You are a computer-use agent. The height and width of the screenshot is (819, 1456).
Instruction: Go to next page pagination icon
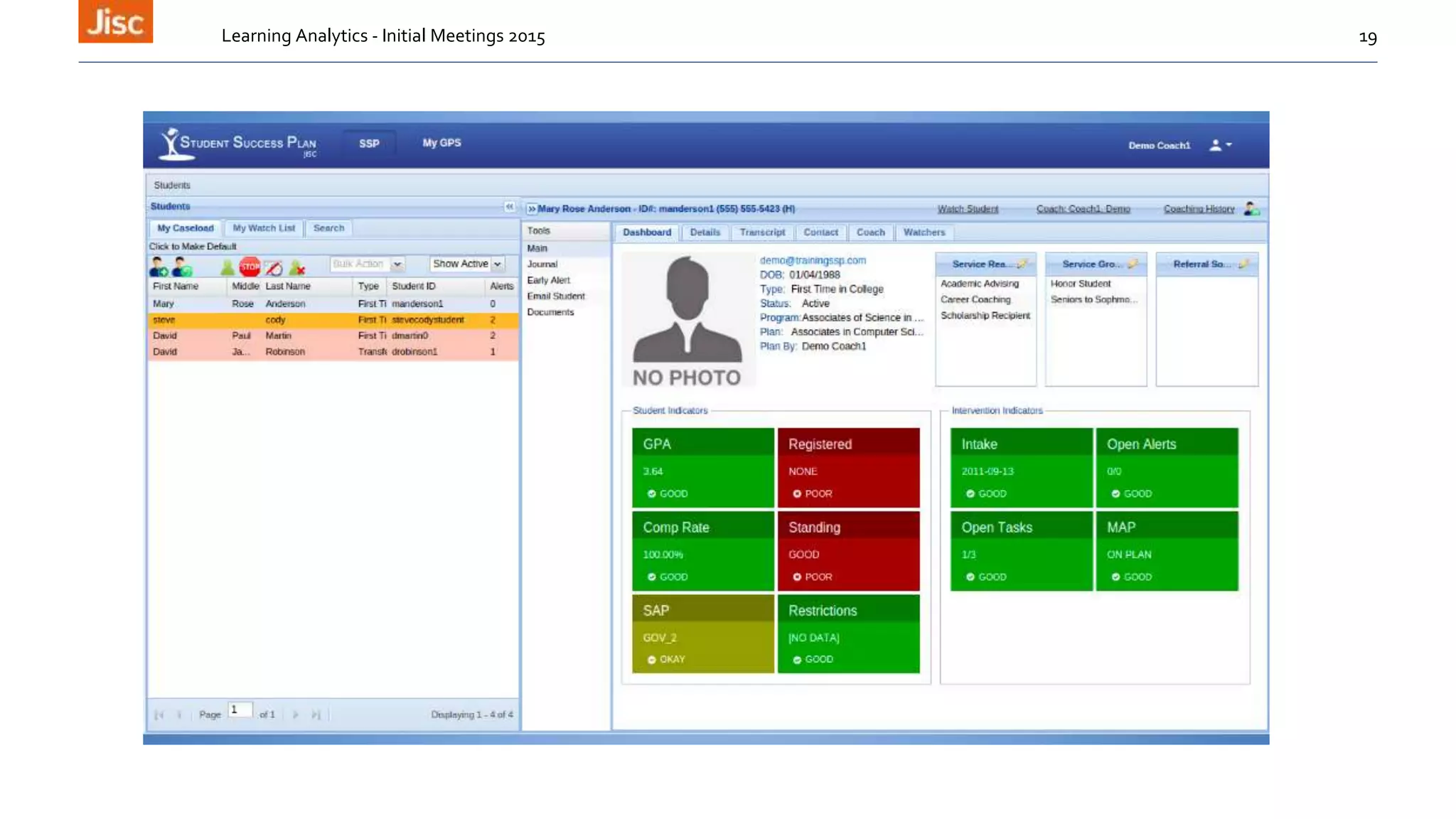(295, 714)
